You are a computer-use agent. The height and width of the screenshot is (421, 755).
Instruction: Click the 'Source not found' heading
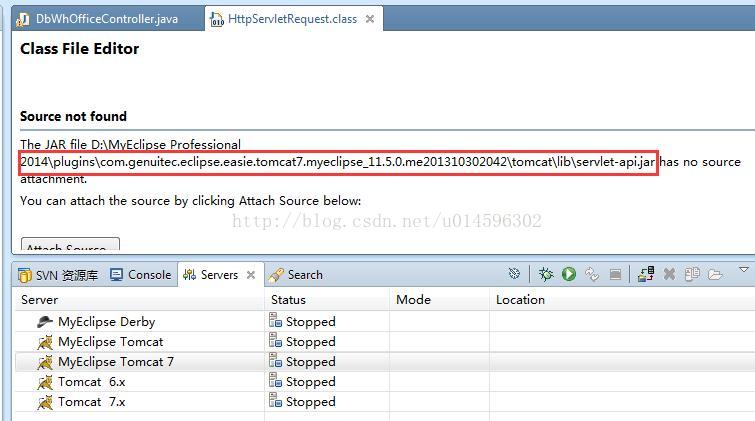click(73, 116)
